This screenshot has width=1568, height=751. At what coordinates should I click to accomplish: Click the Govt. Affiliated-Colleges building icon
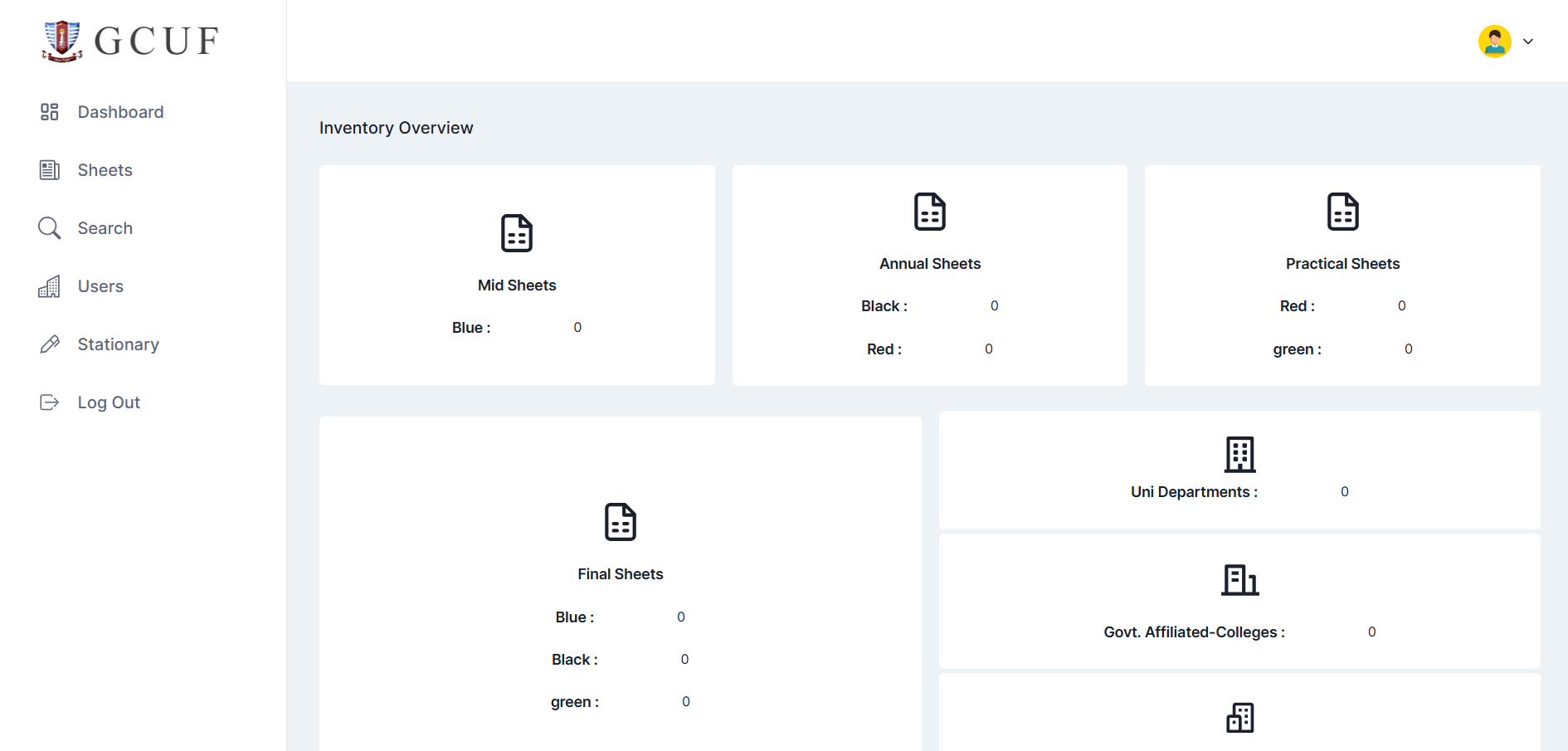tap(1239, 580)
